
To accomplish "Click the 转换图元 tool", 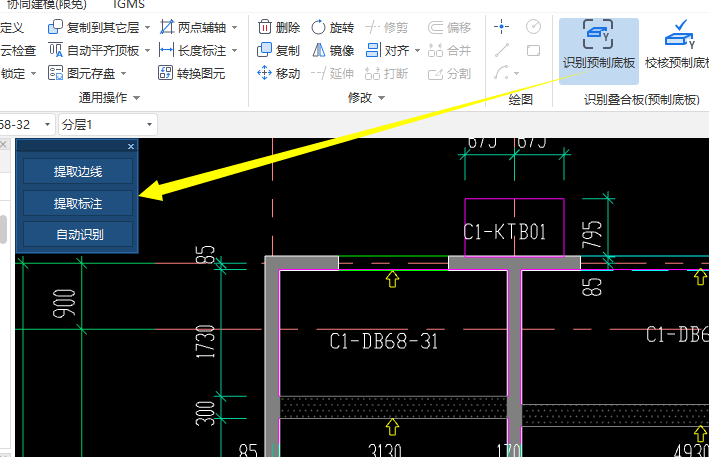I will tap(192, 73).
